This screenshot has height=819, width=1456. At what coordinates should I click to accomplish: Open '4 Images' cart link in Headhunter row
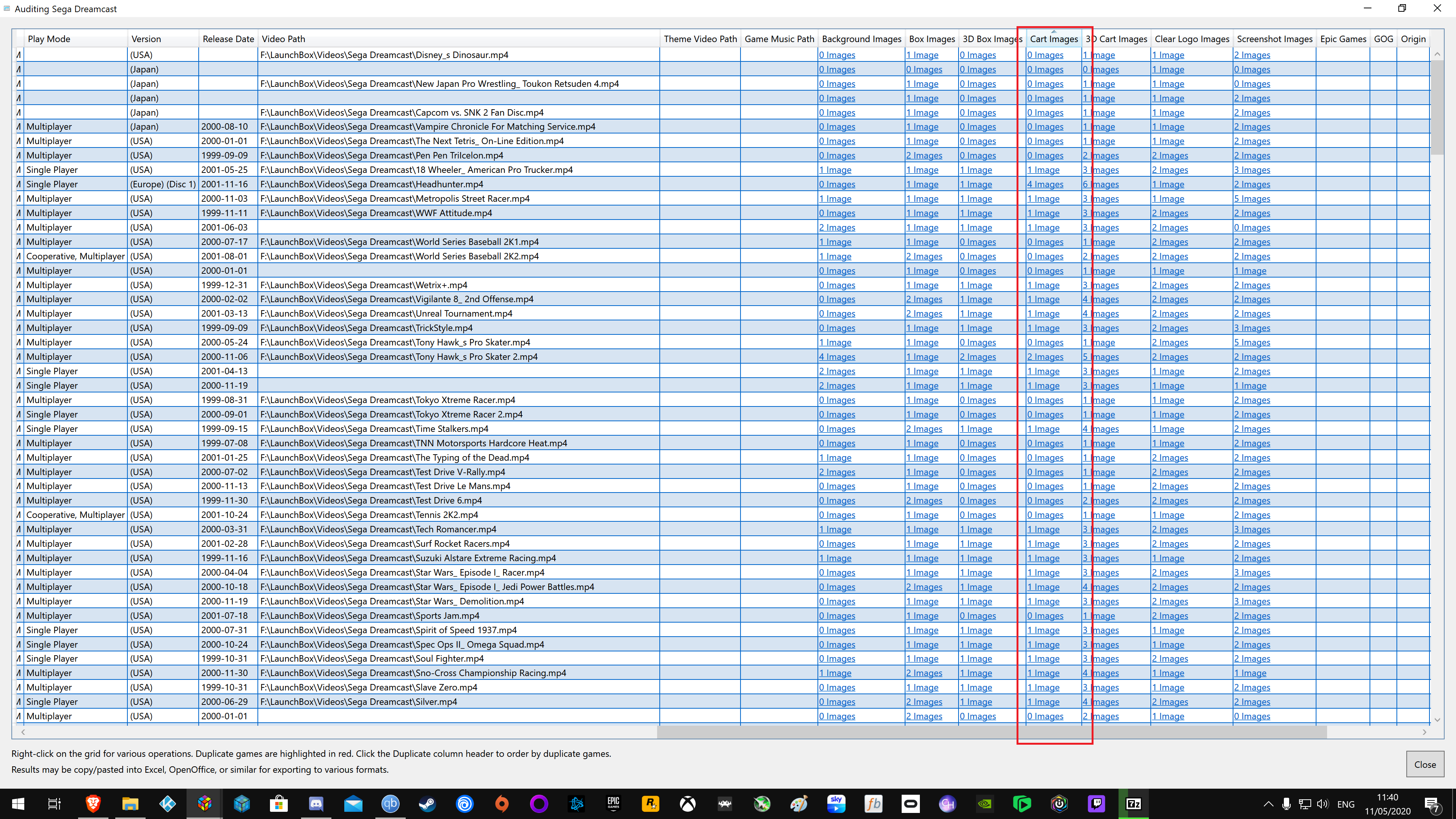pyautogui.click(x=1045, y=184)
